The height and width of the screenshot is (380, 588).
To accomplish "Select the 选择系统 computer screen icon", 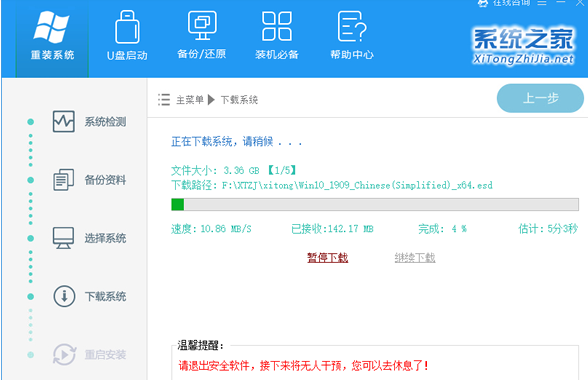I will pos(63,238).
